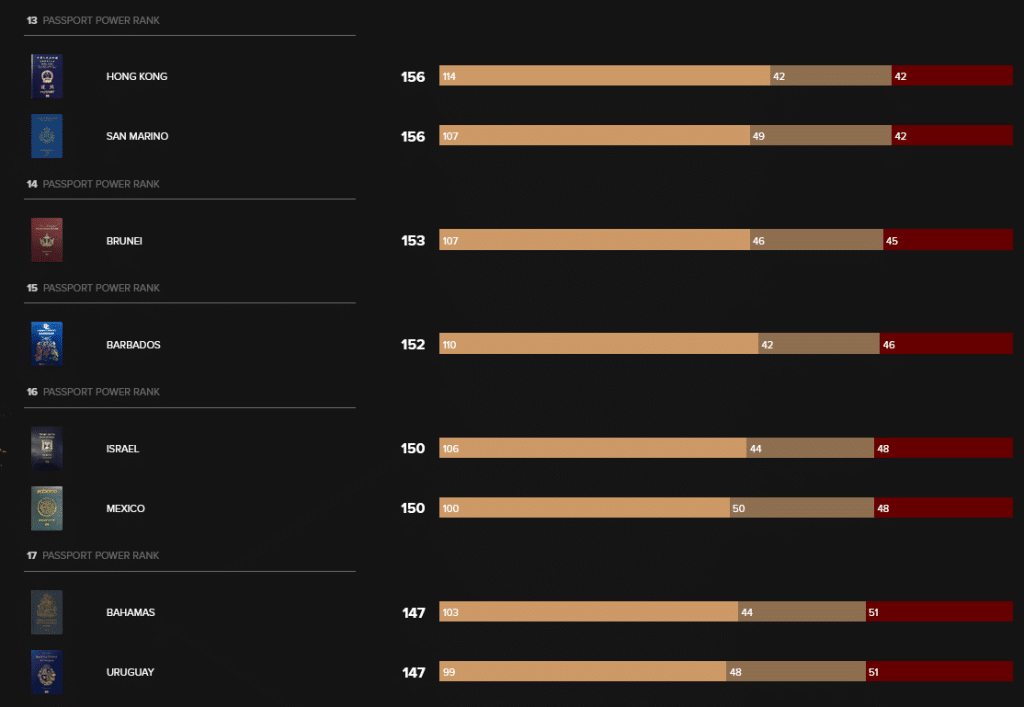The height and width of the screenshot is (707, 1024).
Task: Click the MEXICO country name
Action: (125, 509)
